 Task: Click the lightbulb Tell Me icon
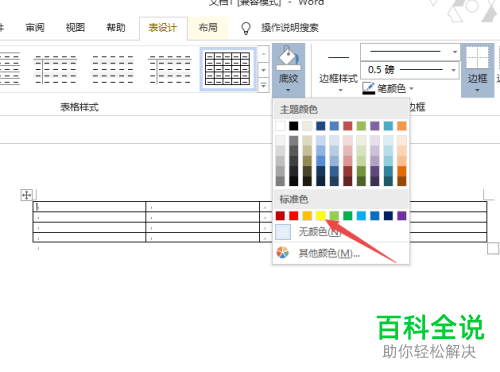[x=246, y=28]
